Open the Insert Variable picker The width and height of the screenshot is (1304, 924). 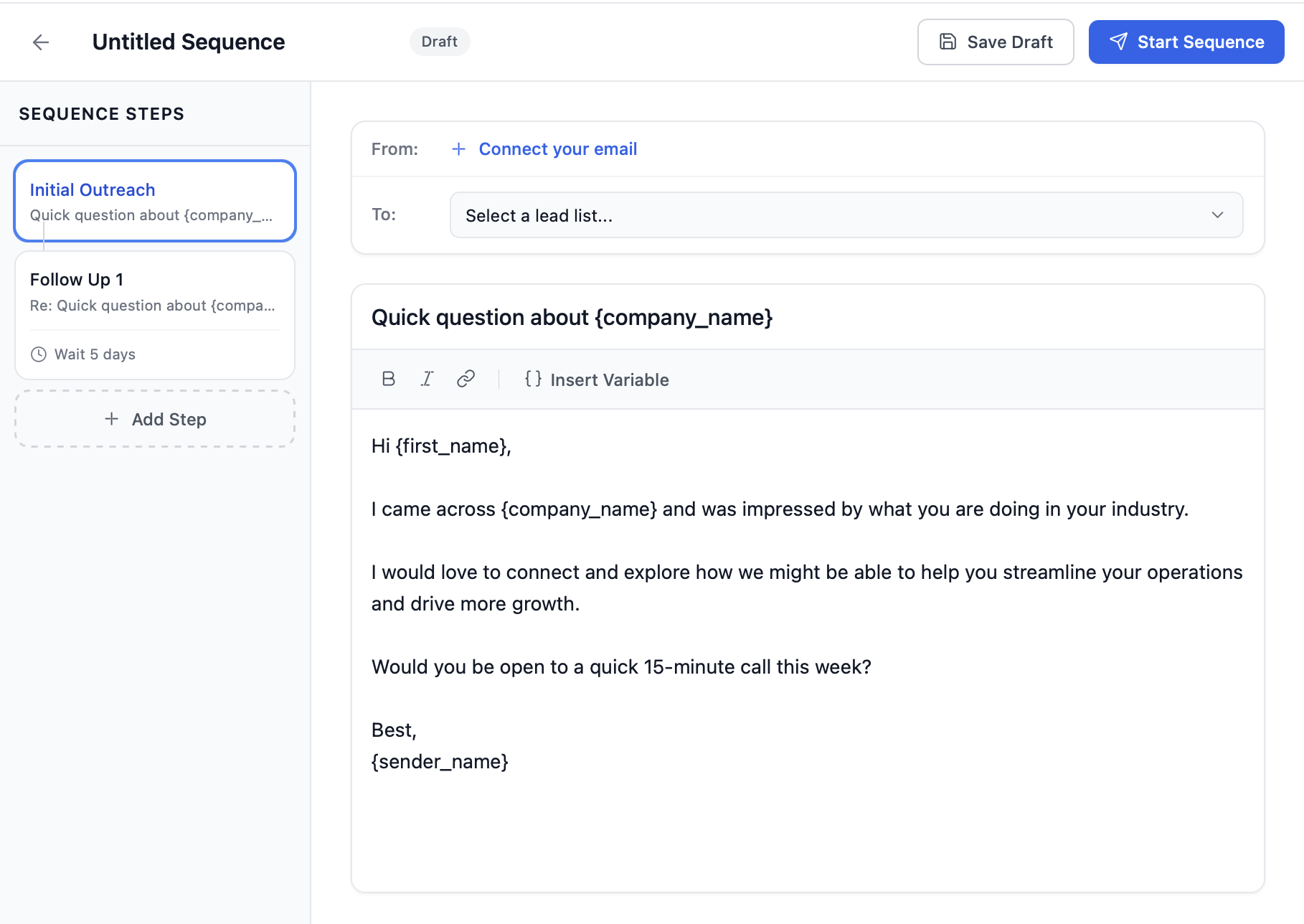[595, 379]
